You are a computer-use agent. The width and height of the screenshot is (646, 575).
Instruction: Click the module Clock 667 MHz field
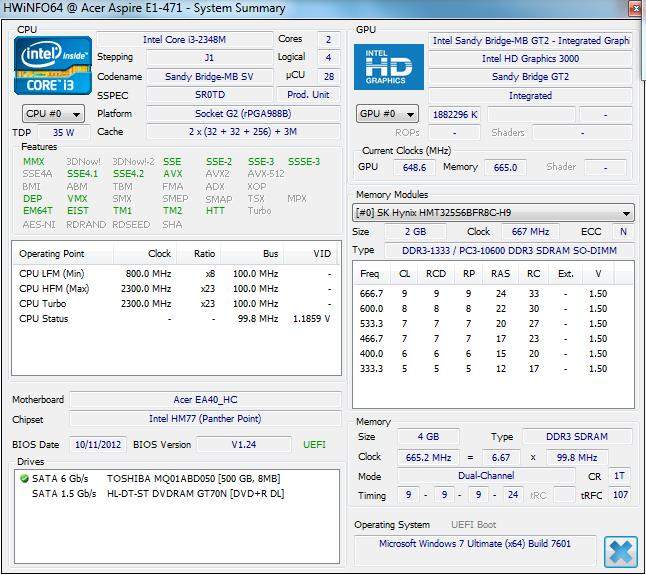[x=530, y=231]
